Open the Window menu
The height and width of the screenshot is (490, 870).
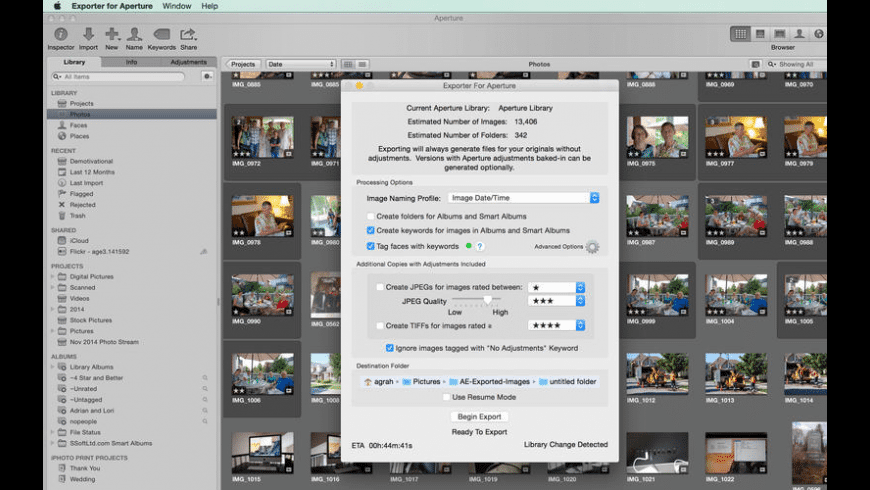coord(176,6)
